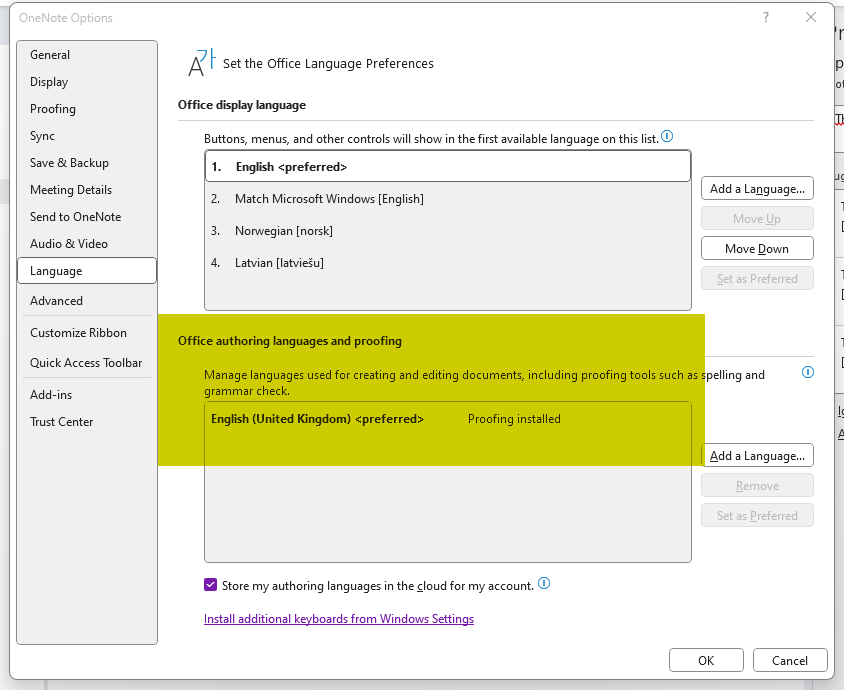Click the Remove authoring language button

pyautogui.click(x=757, y=486)
